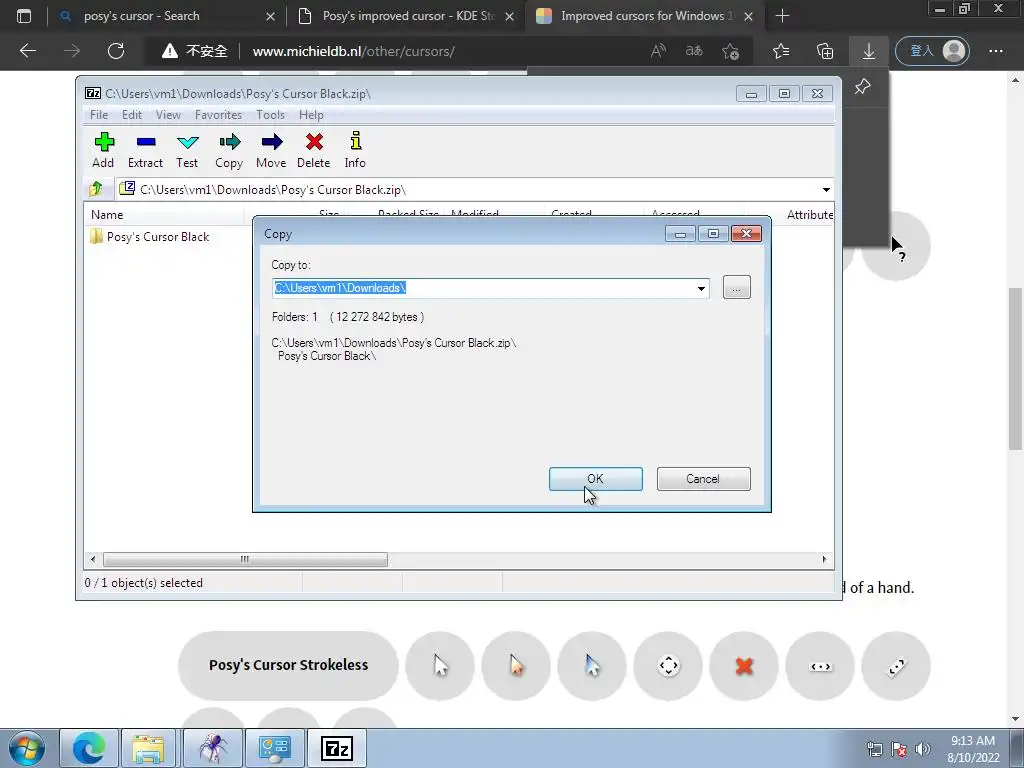
Task: Click the Posy's Cursor Strokeless label
Action: [288, 665]
